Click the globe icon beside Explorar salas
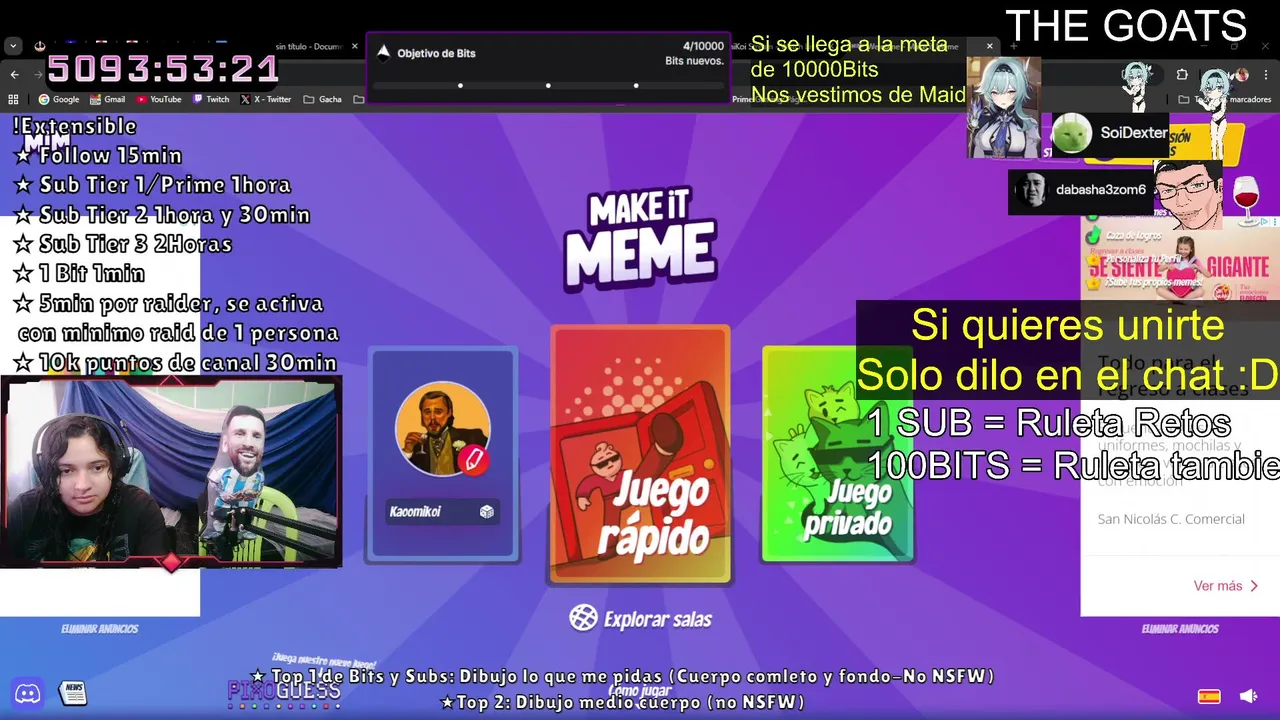 point(583,618)
